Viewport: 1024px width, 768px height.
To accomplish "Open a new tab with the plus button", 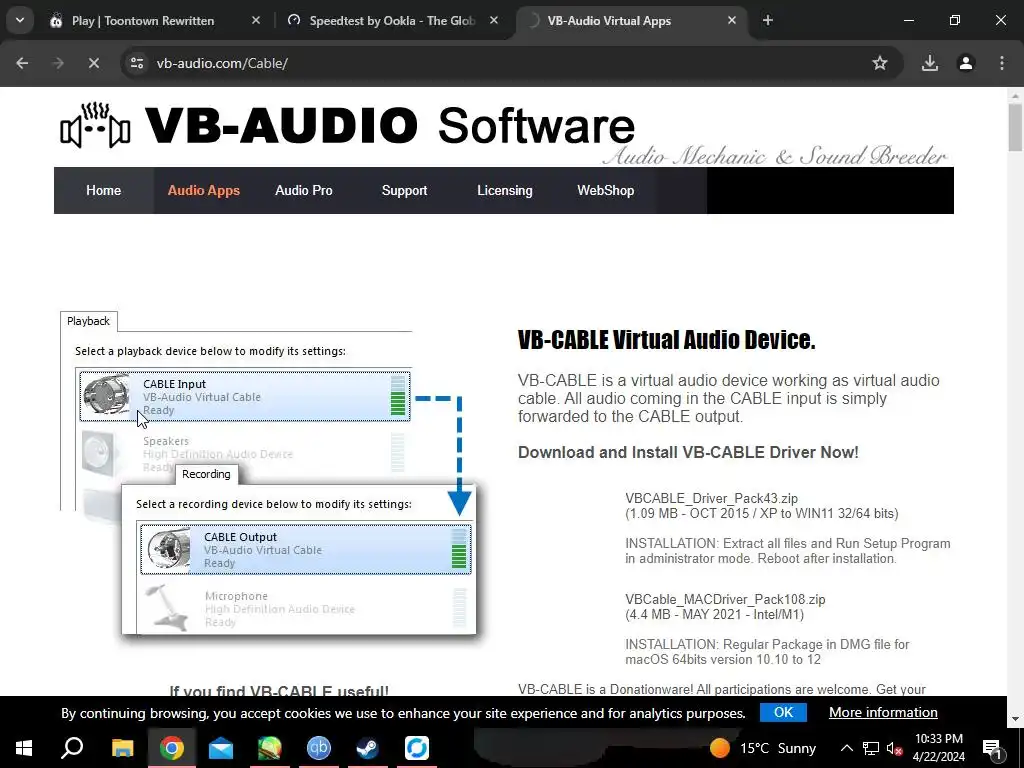I will [x=768, y=20].
